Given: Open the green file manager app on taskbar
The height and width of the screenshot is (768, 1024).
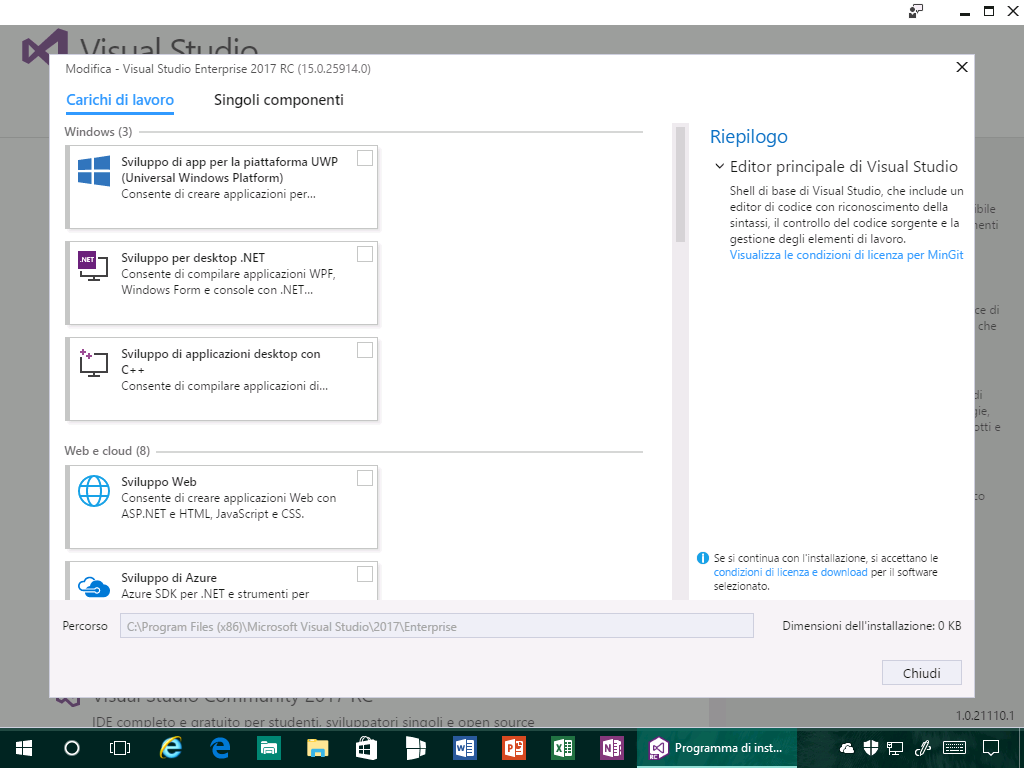Looking at the screenshot, I should [269, 748].
